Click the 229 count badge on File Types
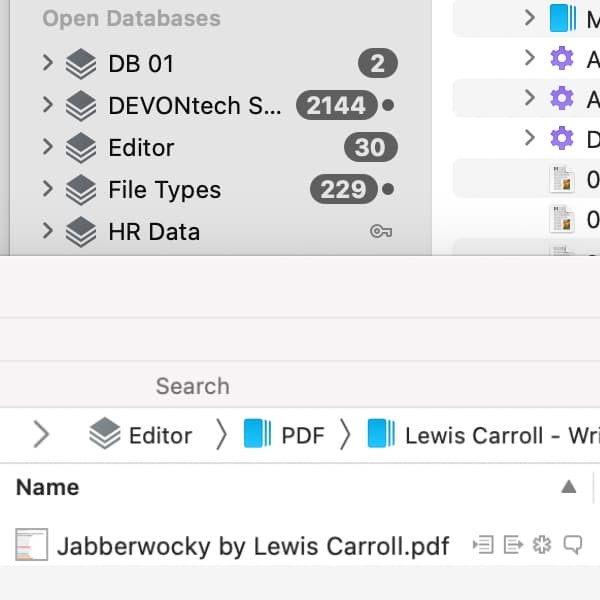Screen dimensions: 600x600 pos(344,189)
